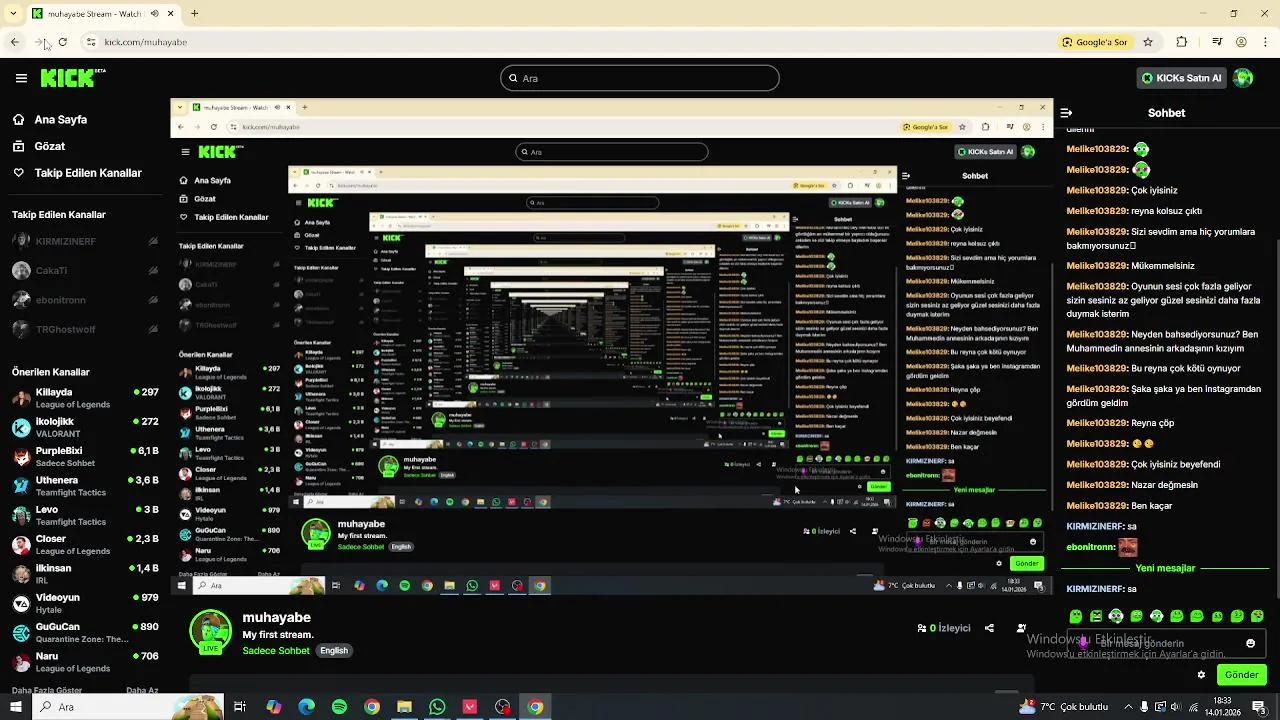
Task: Insert the last emote in the row
Action: click(x=1257, y=616)
